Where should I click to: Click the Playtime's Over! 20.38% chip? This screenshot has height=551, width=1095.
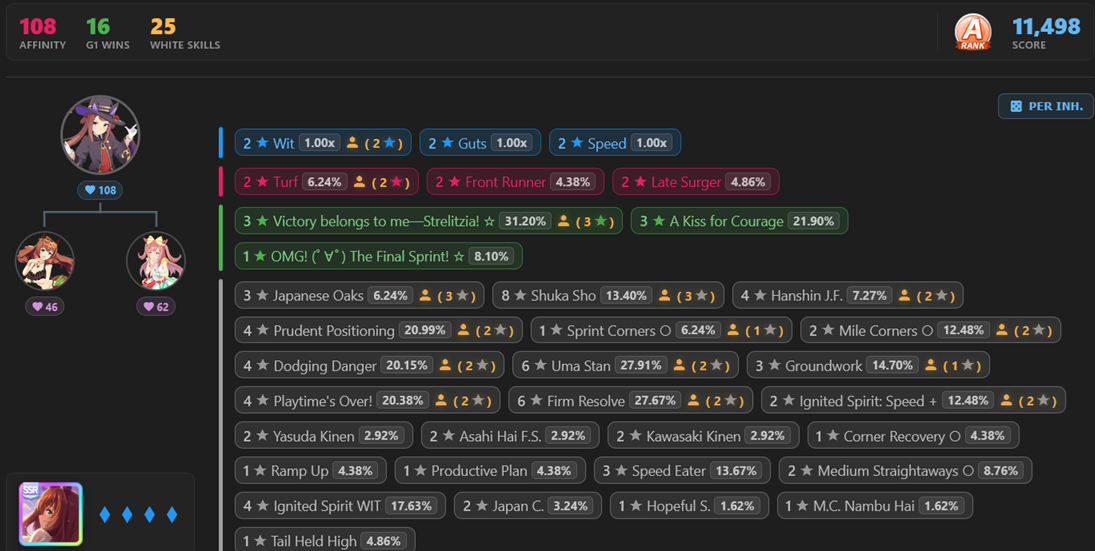pos(367,400)
